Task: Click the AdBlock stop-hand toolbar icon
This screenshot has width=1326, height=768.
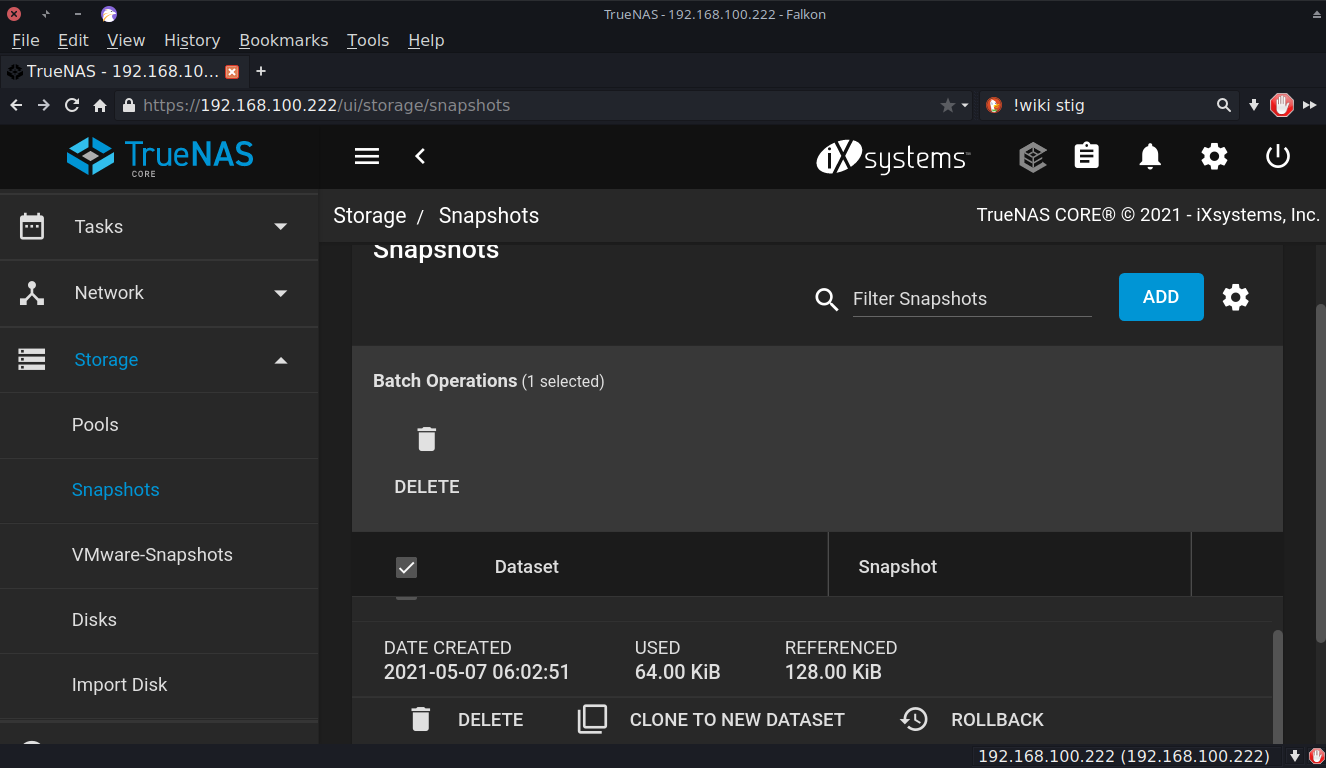Action: tap(1282, 104)
